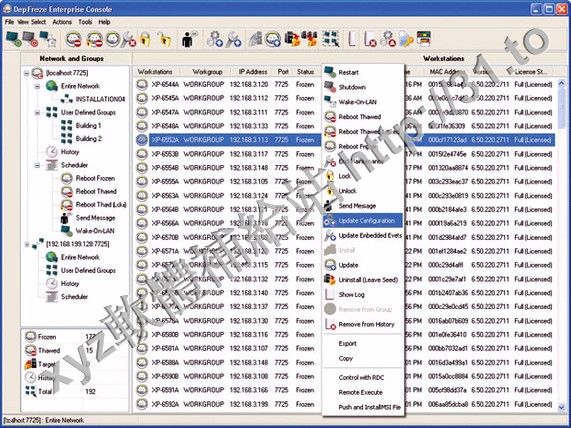Screen dimensions: 571x428
Task: Click the Unlock padlock toolbar icon
Action: click(165, 39)
